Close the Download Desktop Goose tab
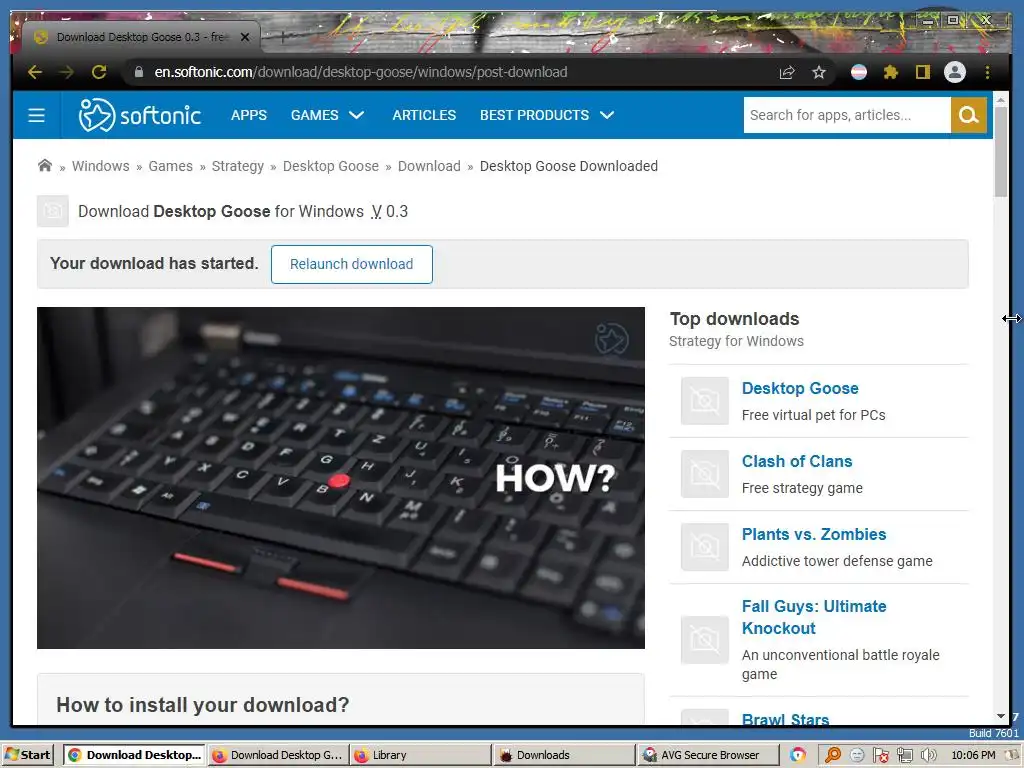The height and width of the screenshot is (768, 1024). click(x=245, y=37)
